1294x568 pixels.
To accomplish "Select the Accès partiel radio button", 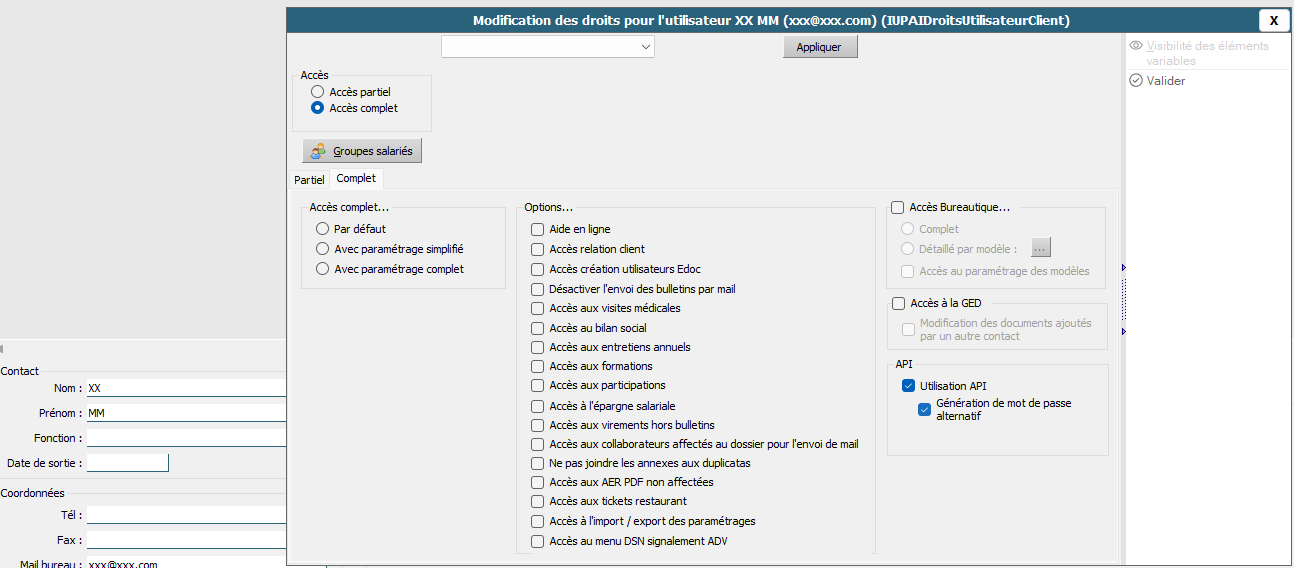I will point(317,92).
